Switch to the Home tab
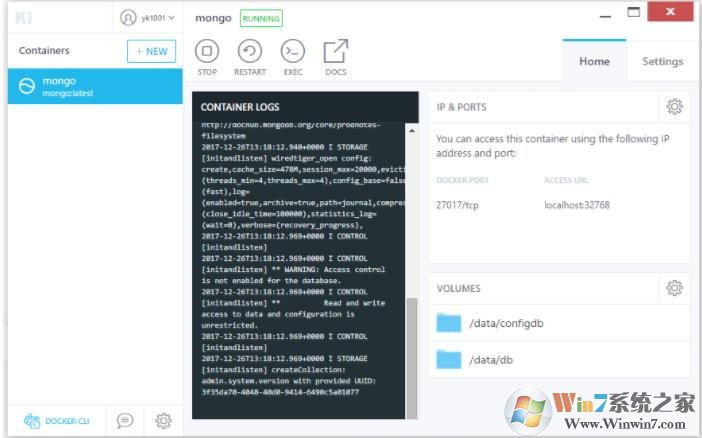 (594, 61)
